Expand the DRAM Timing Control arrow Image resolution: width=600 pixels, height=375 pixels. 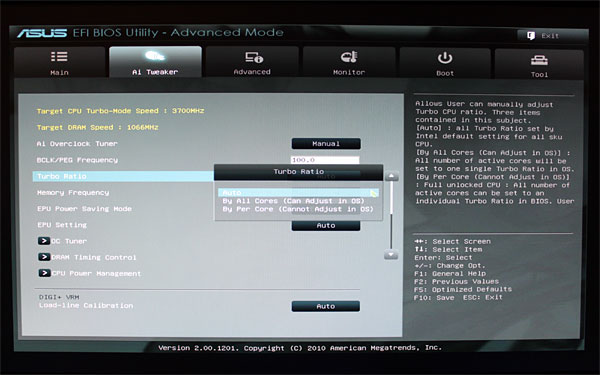point(44,257)
